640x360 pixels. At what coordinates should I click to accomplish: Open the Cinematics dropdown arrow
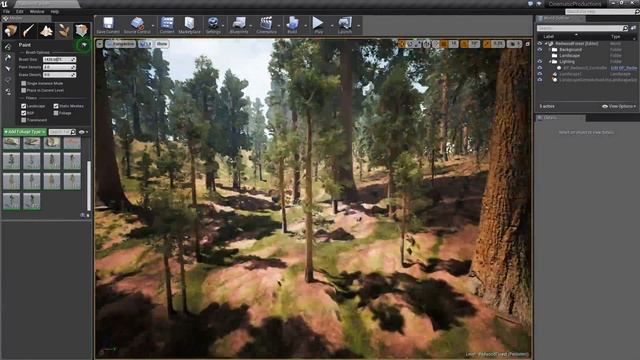(x=279, y=25)
